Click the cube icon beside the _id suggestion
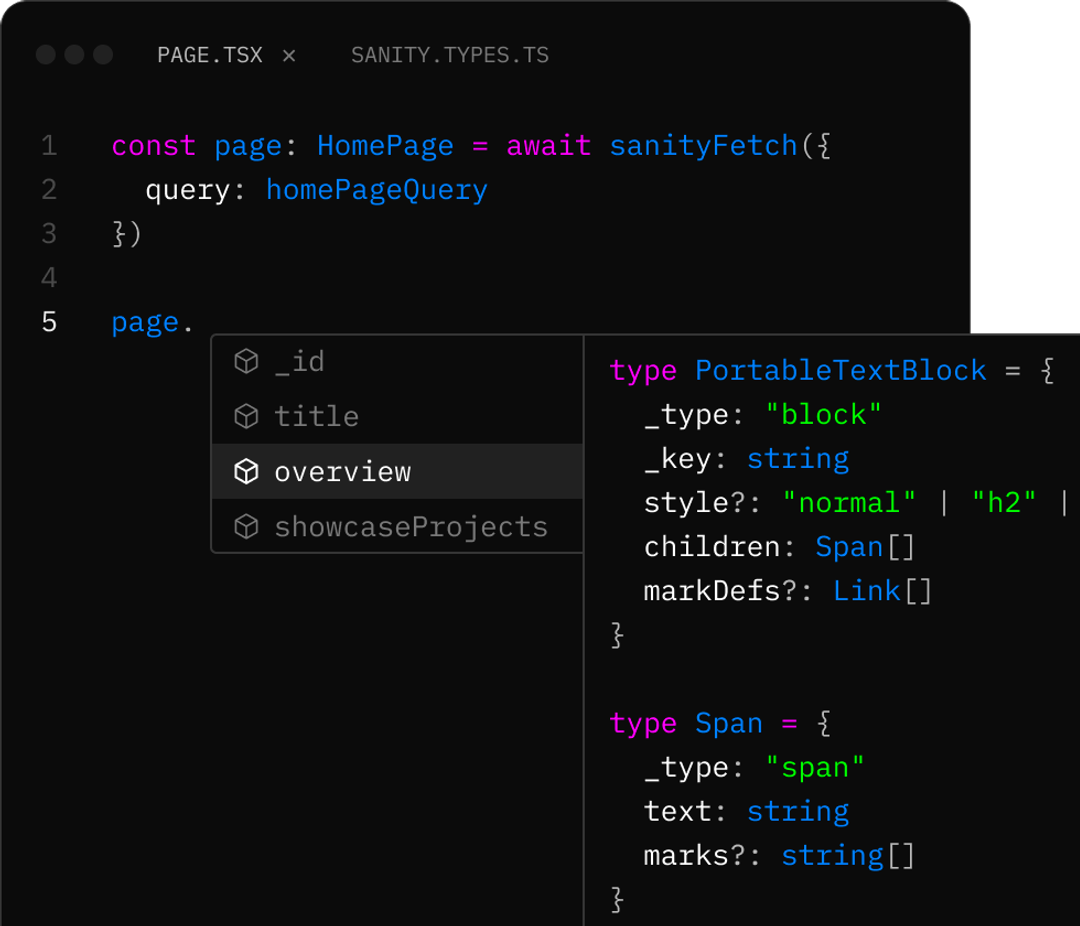Viewport: 1080px width, 926px height. tap(246, 361)
